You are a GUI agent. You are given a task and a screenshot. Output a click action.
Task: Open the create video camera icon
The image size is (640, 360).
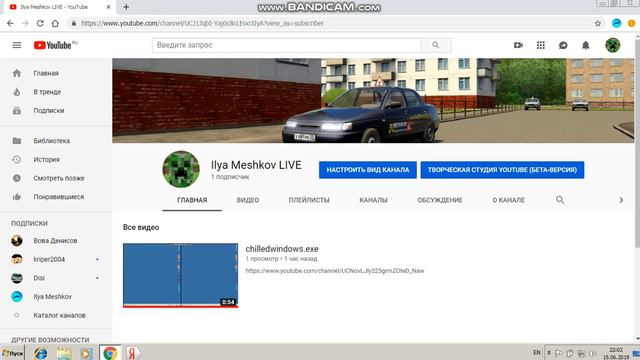518,45
